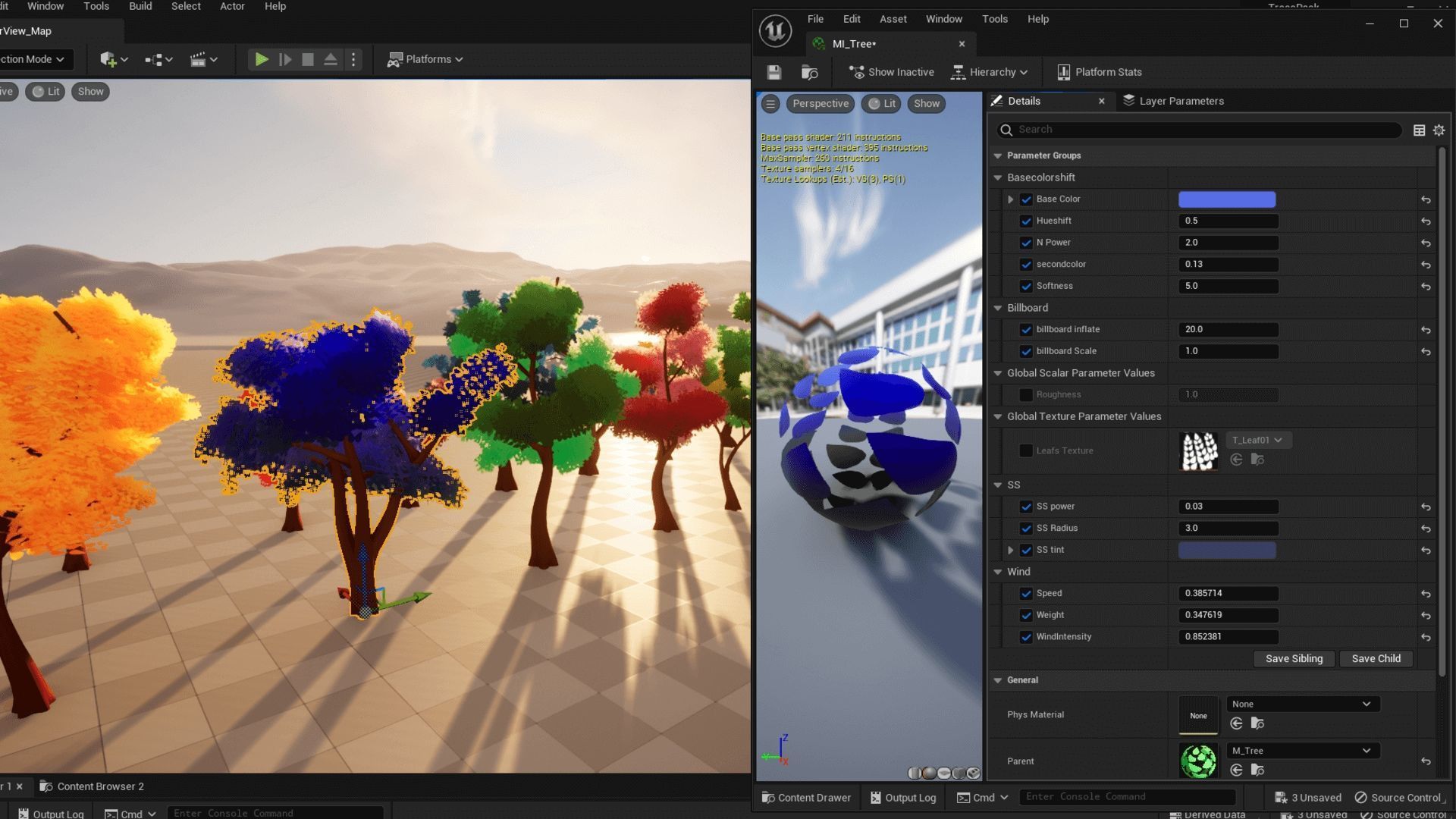Open the Add content quick menu icon

(114, 59)
